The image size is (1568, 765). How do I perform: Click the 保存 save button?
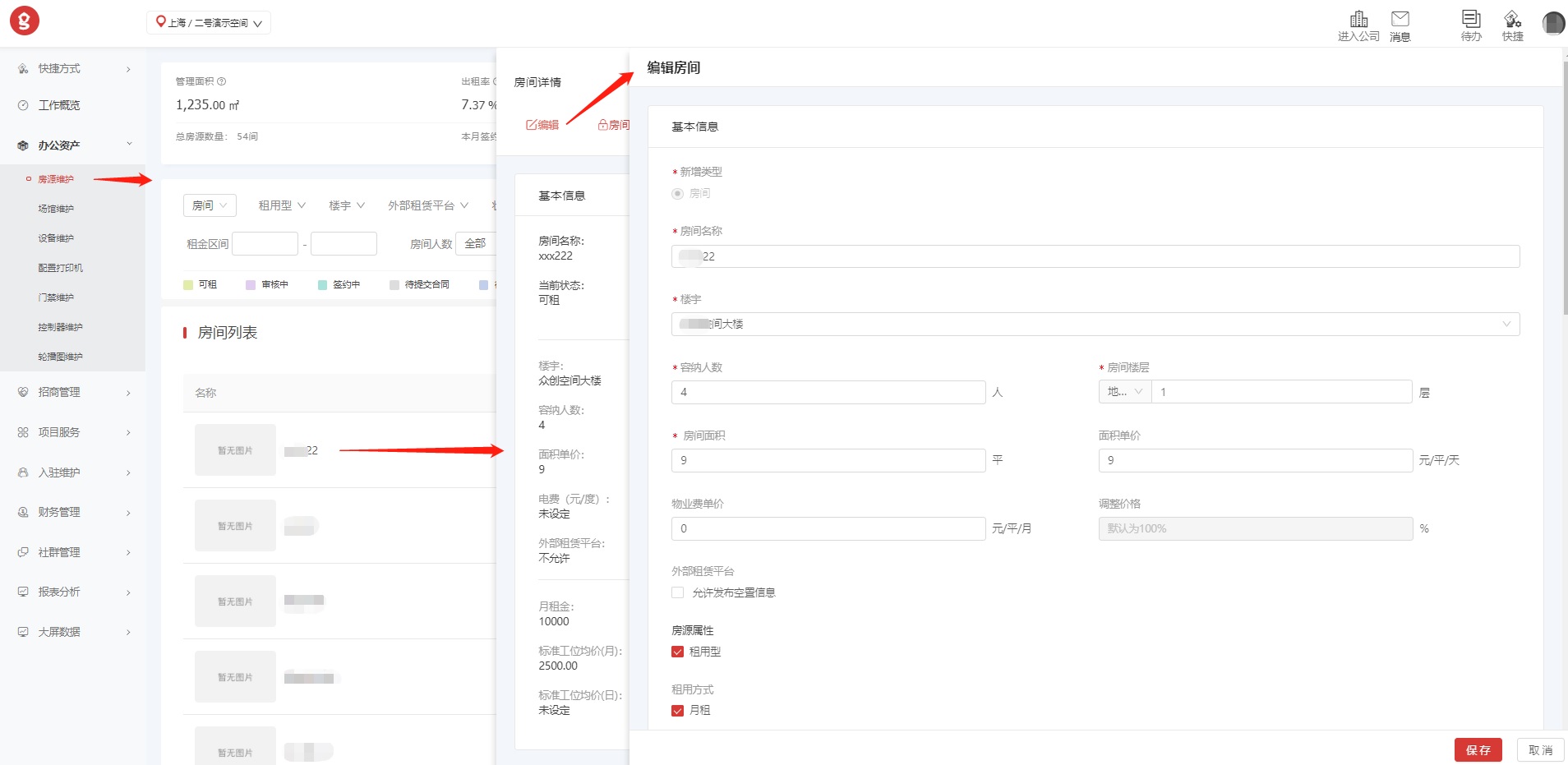1478,750
